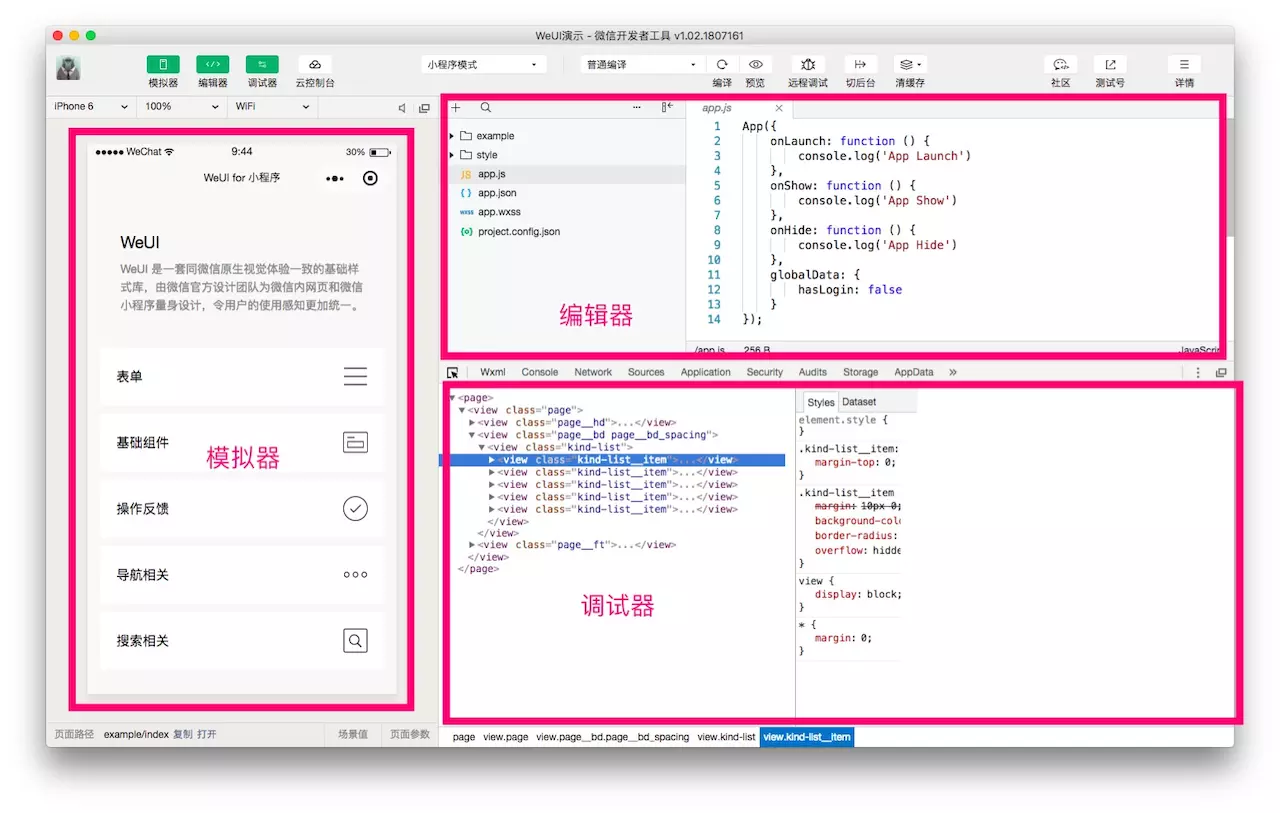This screenshot has height=813, width=1280.
Task: Toggle the 模拟器 simulator panel button
Action: [163, 64]
